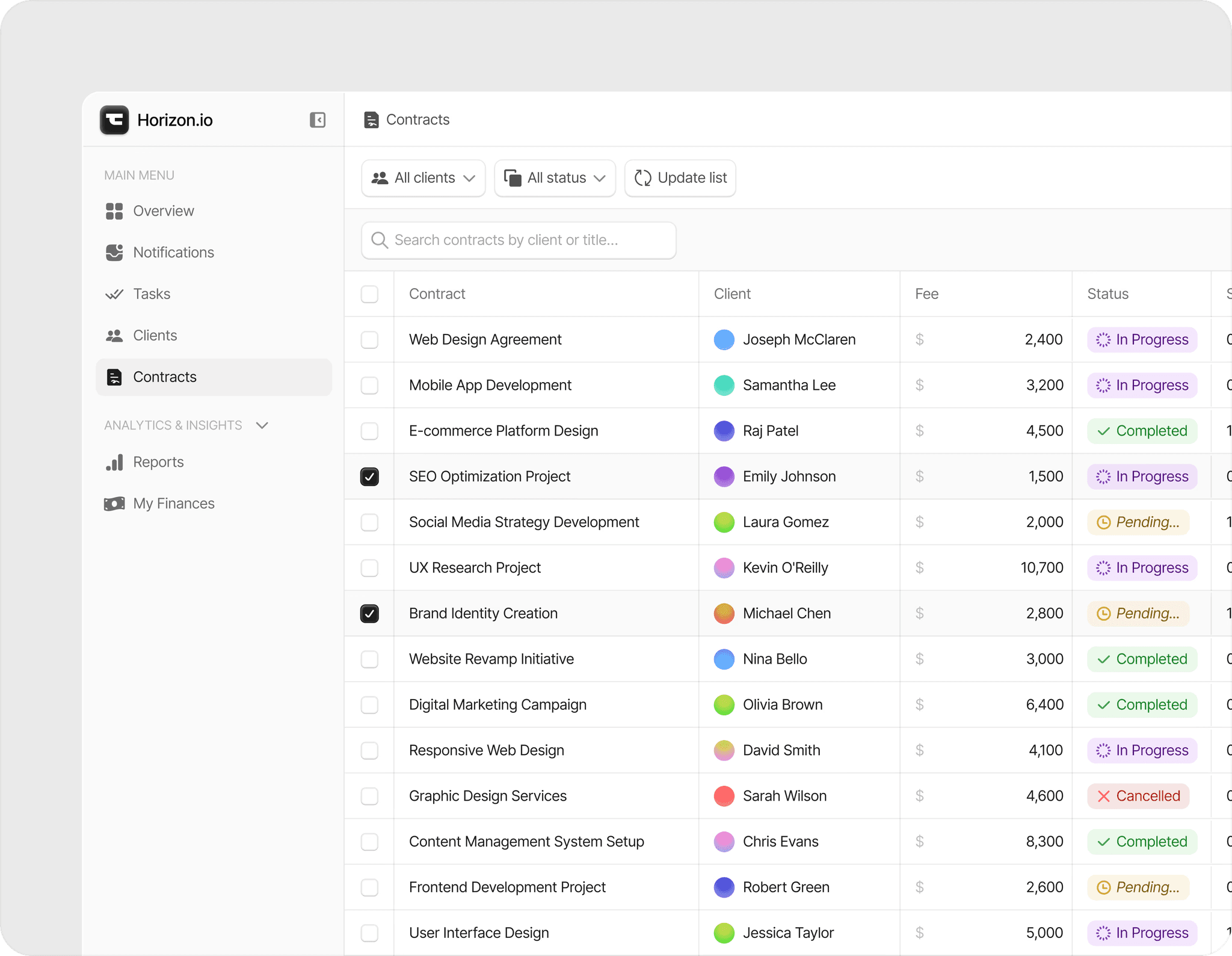Click the Reports bar chart icon
Screen dimensions: 1232x956
[x=114, y=462]
